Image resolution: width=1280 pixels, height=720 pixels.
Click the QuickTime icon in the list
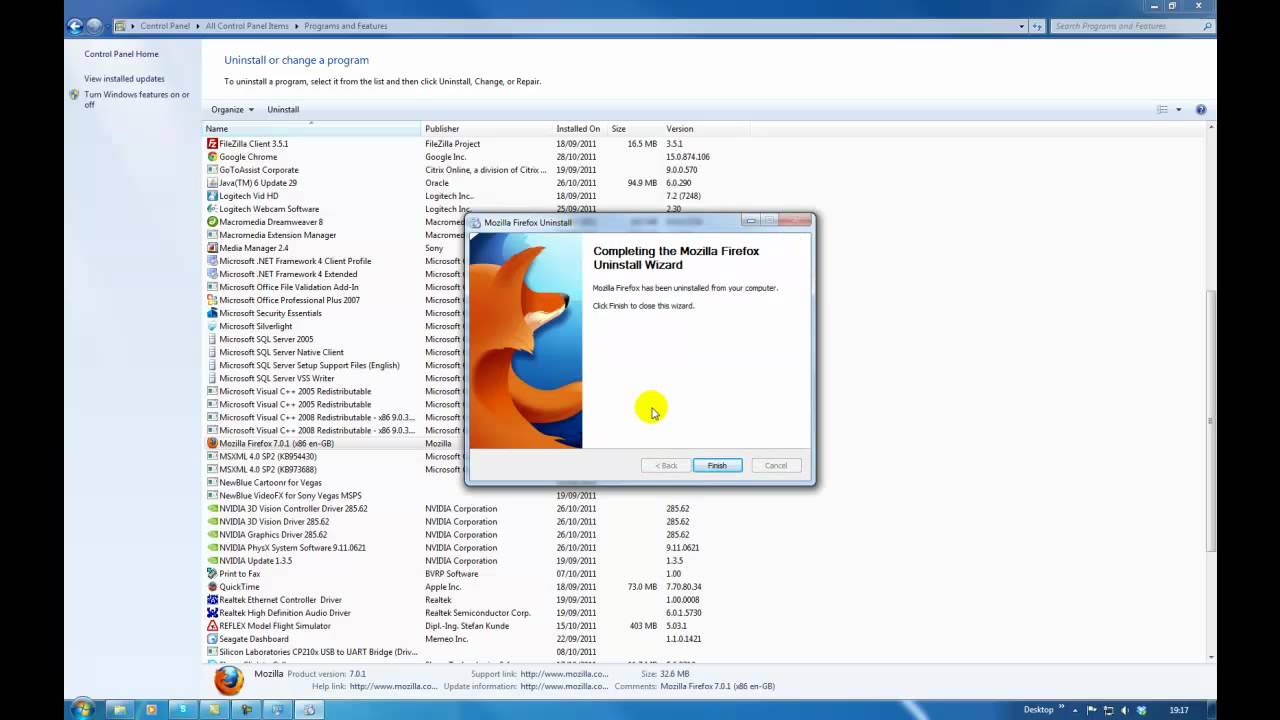(x=212, y=587)
